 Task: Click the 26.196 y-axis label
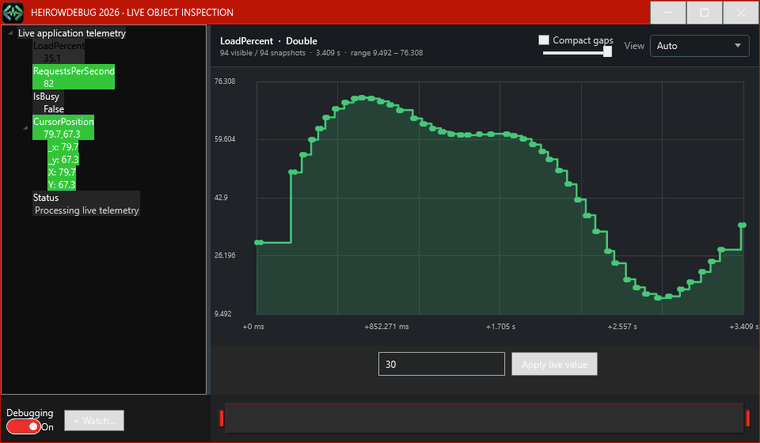(x=225, y=255)
